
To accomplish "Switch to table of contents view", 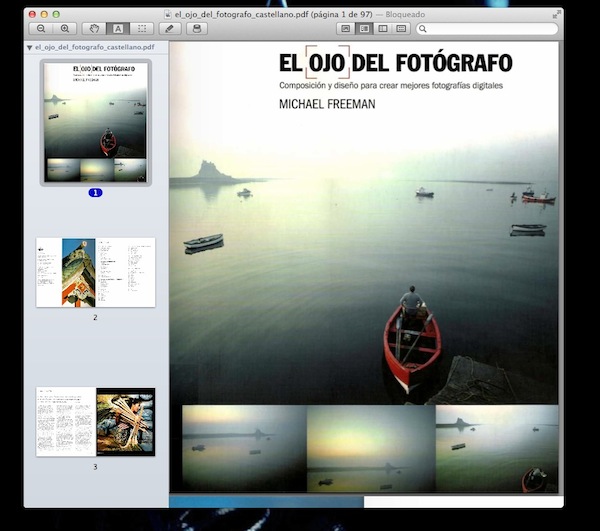I will pyautogui.click(x=383, y=29).
